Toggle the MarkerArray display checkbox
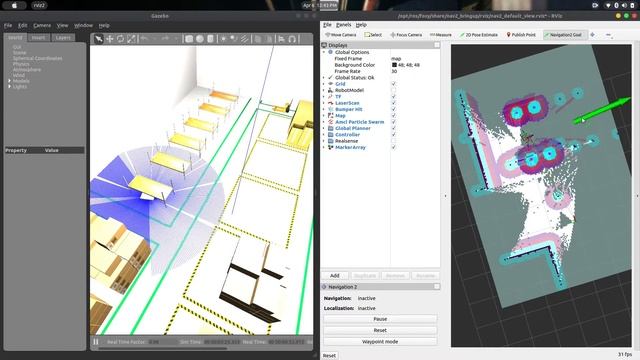 [x=393, y=147]
